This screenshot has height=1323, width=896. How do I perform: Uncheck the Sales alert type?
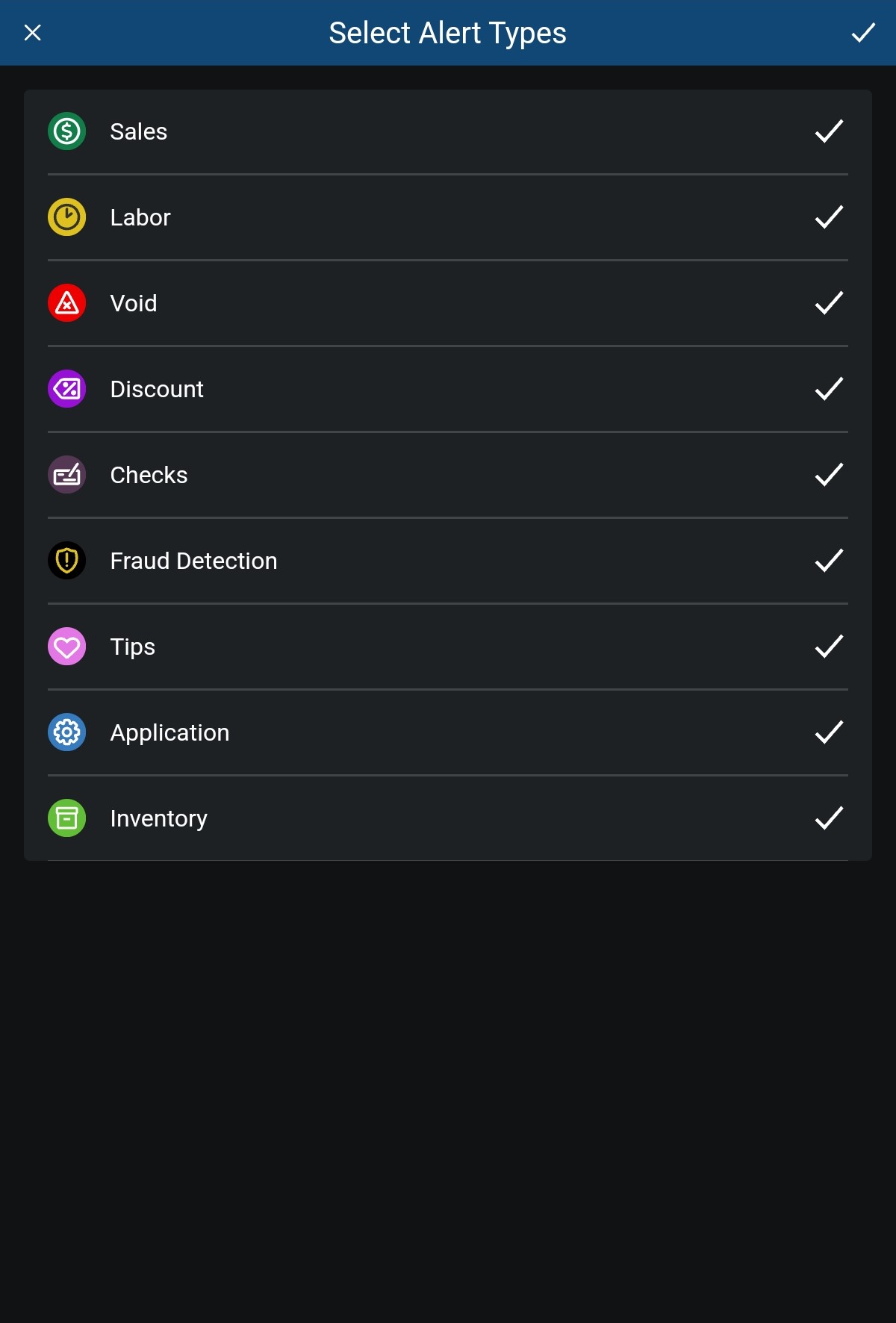(828, 131)
